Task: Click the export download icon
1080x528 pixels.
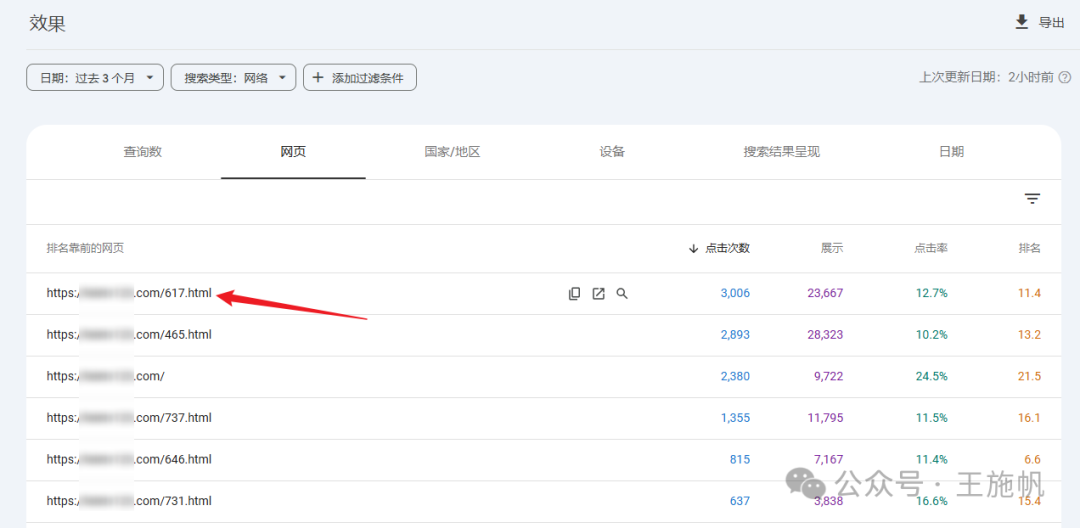Action: pos(1021,22)
